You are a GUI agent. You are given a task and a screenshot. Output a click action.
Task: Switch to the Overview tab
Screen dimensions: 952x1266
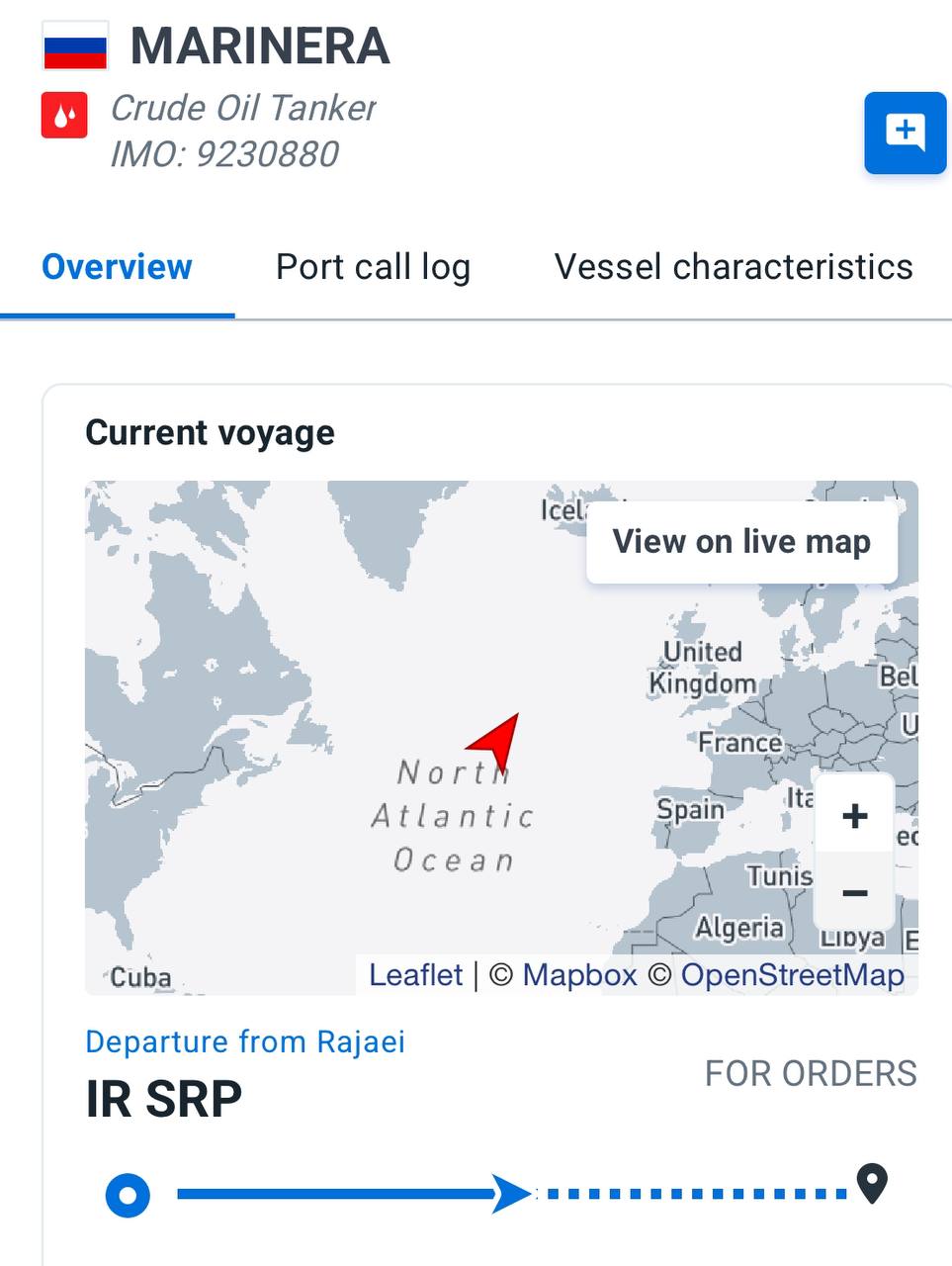point(117,267)
